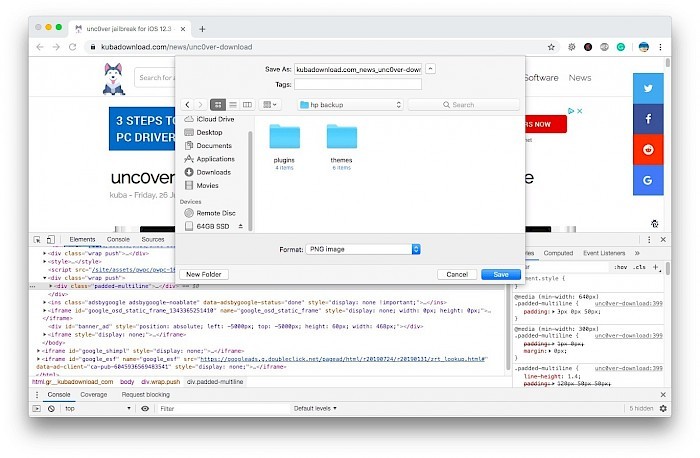Click Cancel in the save dialog
The width and height of the screenshot is (700, 458).
pyautogui.click(x=457, y=275)
